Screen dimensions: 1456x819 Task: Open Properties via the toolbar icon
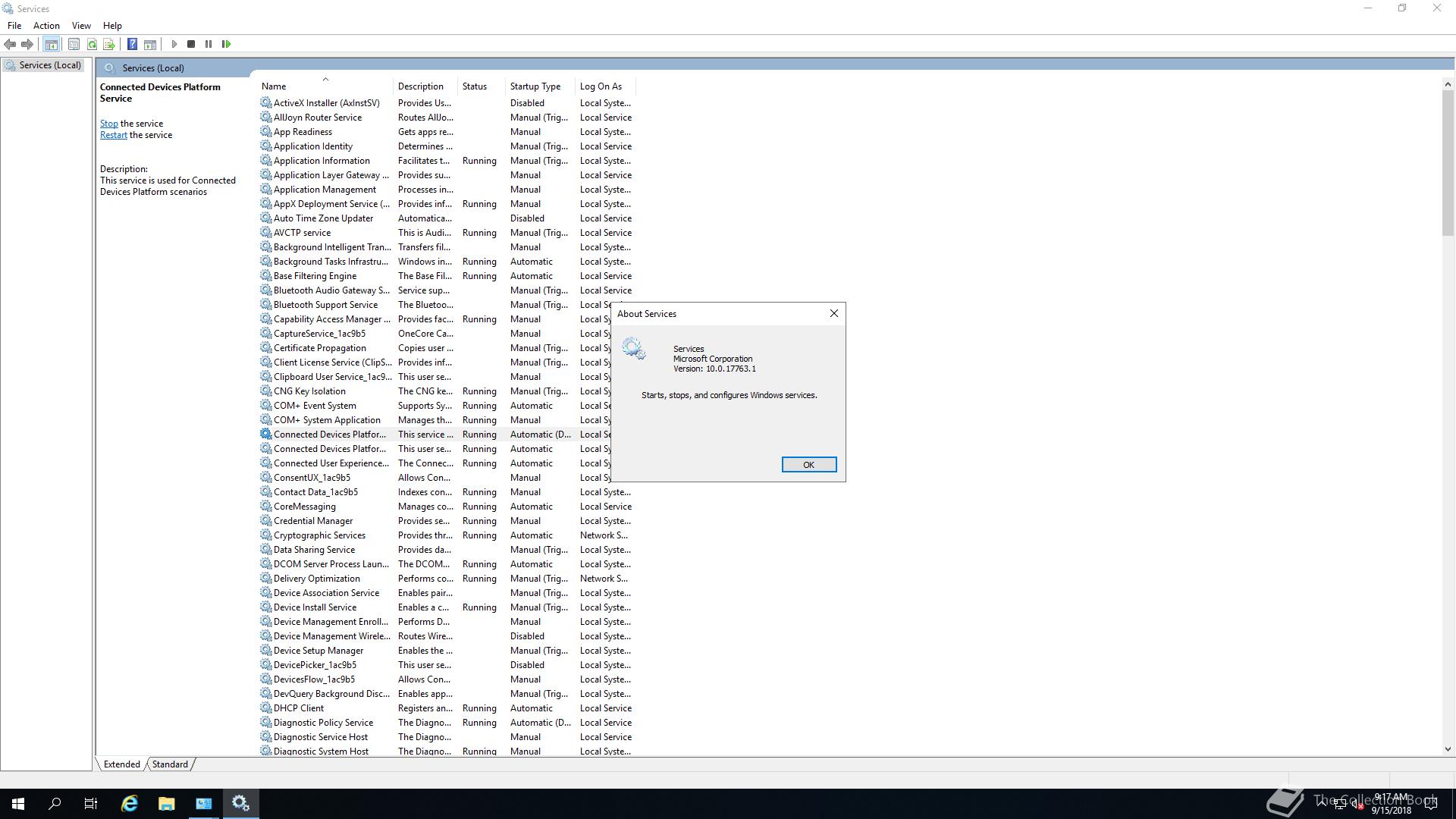tap(74, 44)
